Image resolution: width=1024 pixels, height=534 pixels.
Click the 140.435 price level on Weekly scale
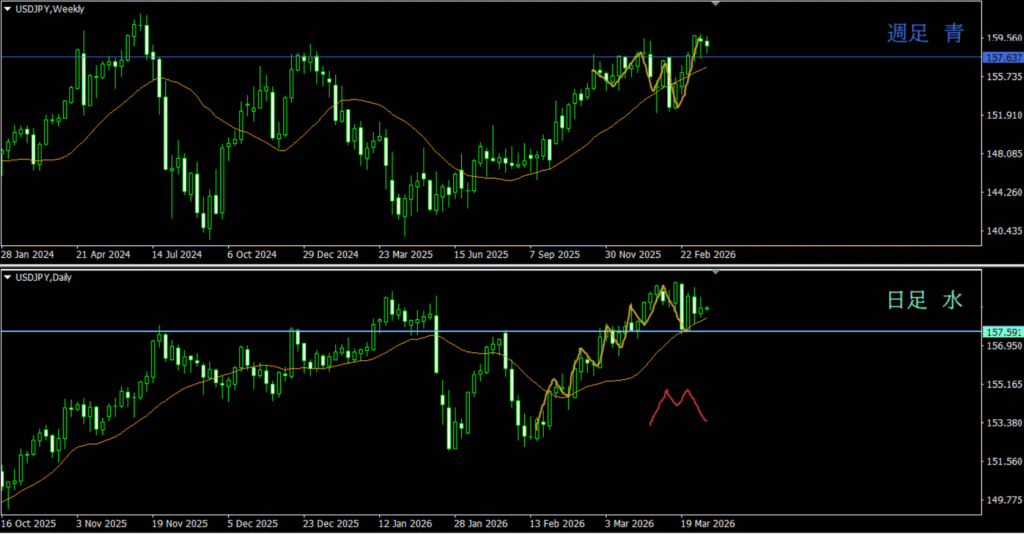point(1003,231)
